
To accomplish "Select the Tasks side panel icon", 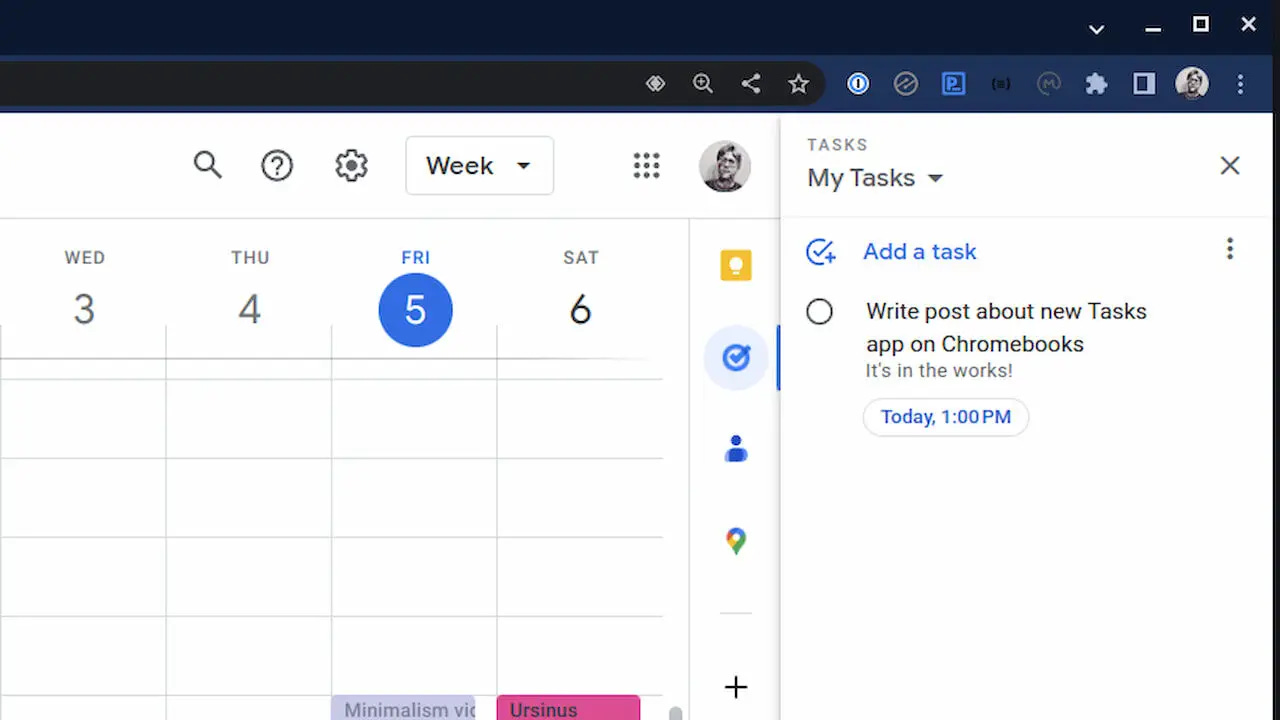I will click(736, 357).
